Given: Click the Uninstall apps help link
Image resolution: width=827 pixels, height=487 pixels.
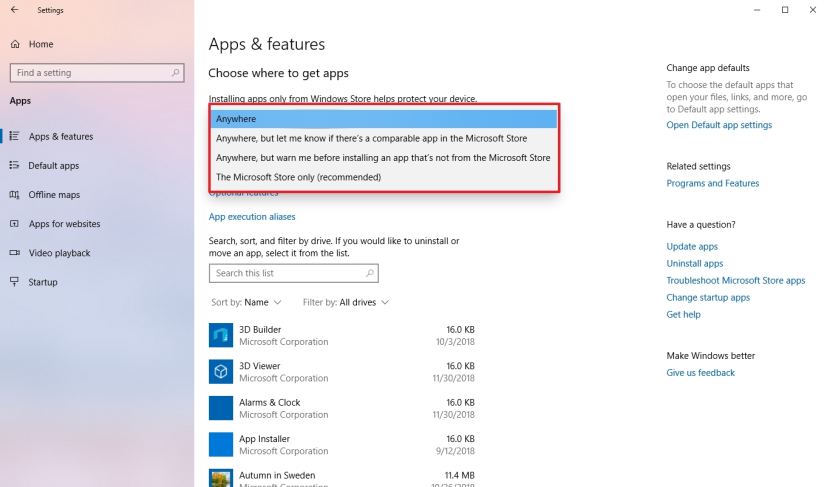Looking at the screenshot, I should tap(695, 263).
